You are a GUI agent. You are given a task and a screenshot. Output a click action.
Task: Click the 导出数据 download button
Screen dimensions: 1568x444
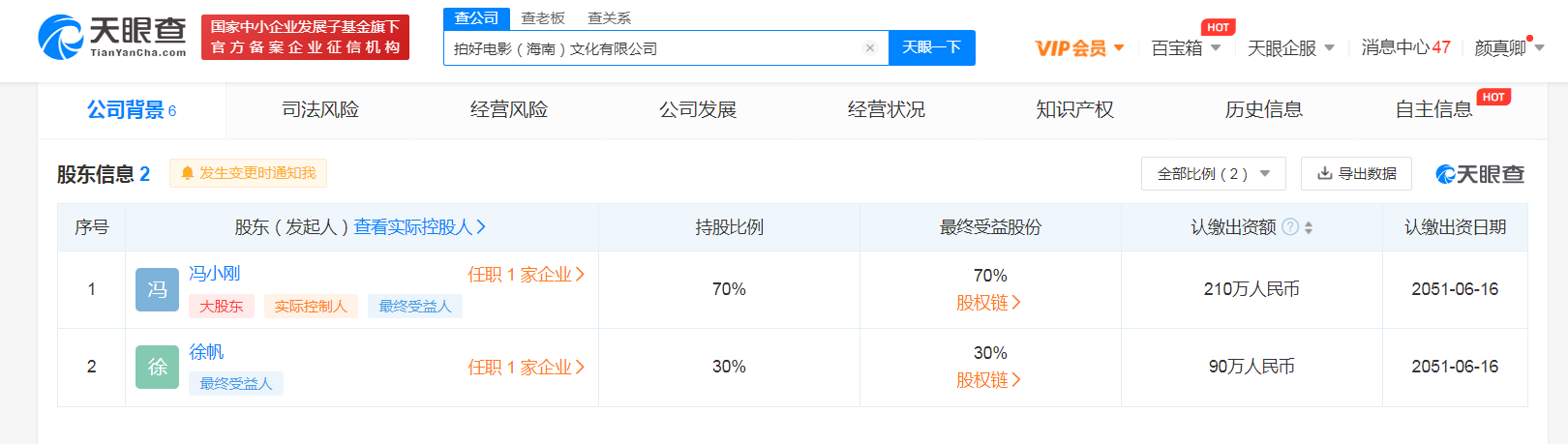click(1355, 174)
